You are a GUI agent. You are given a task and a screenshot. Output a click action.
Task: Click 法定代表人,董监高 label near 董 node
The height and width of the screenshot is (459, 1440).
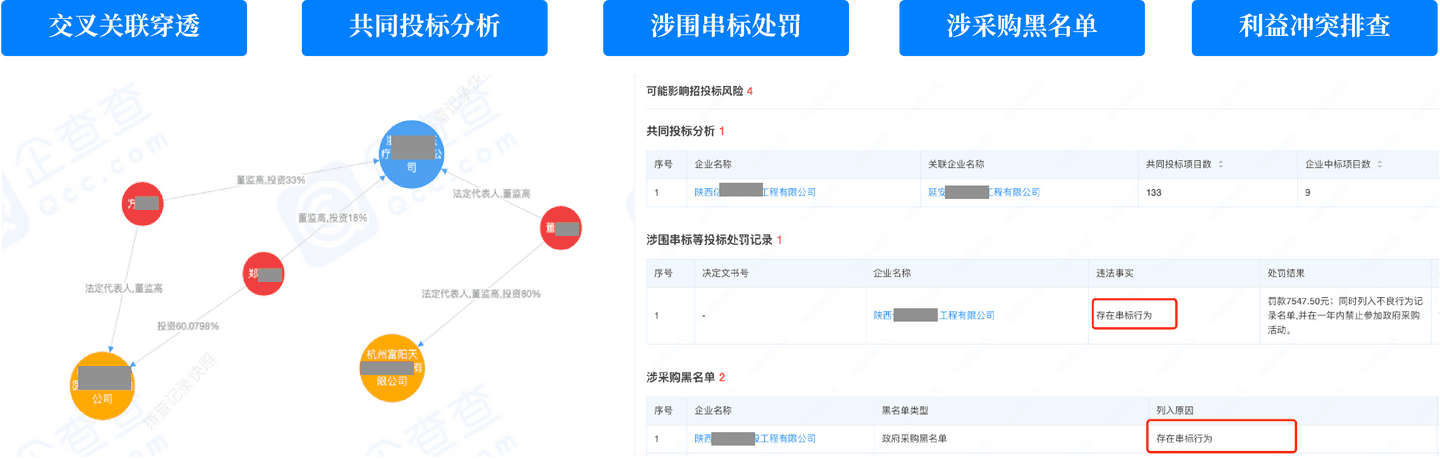pyautogui.click(x=491, y=193)
